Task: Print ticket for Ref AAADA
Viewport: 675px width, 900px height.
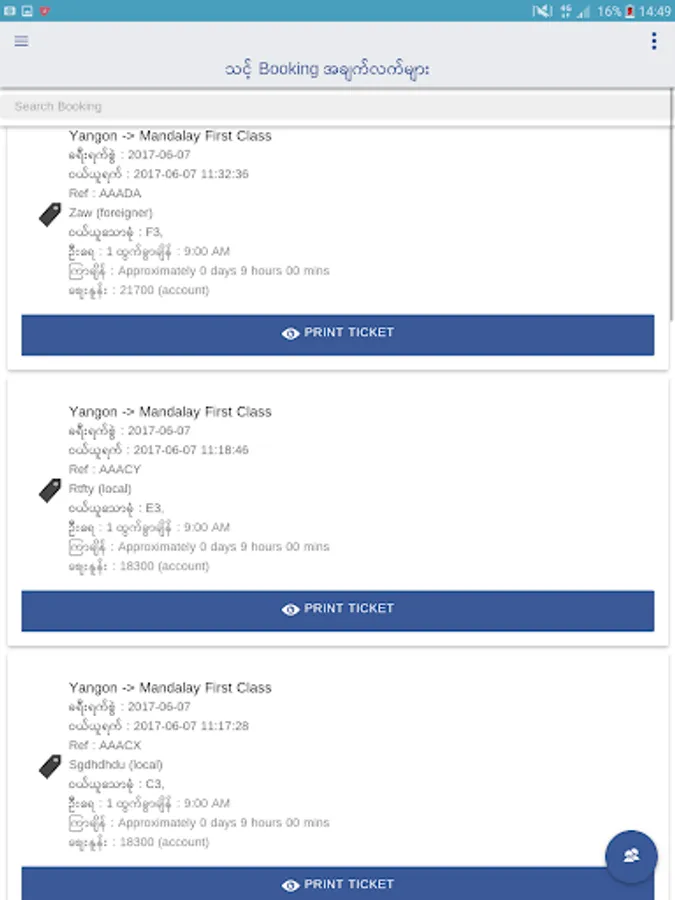Action: [338, 335]
